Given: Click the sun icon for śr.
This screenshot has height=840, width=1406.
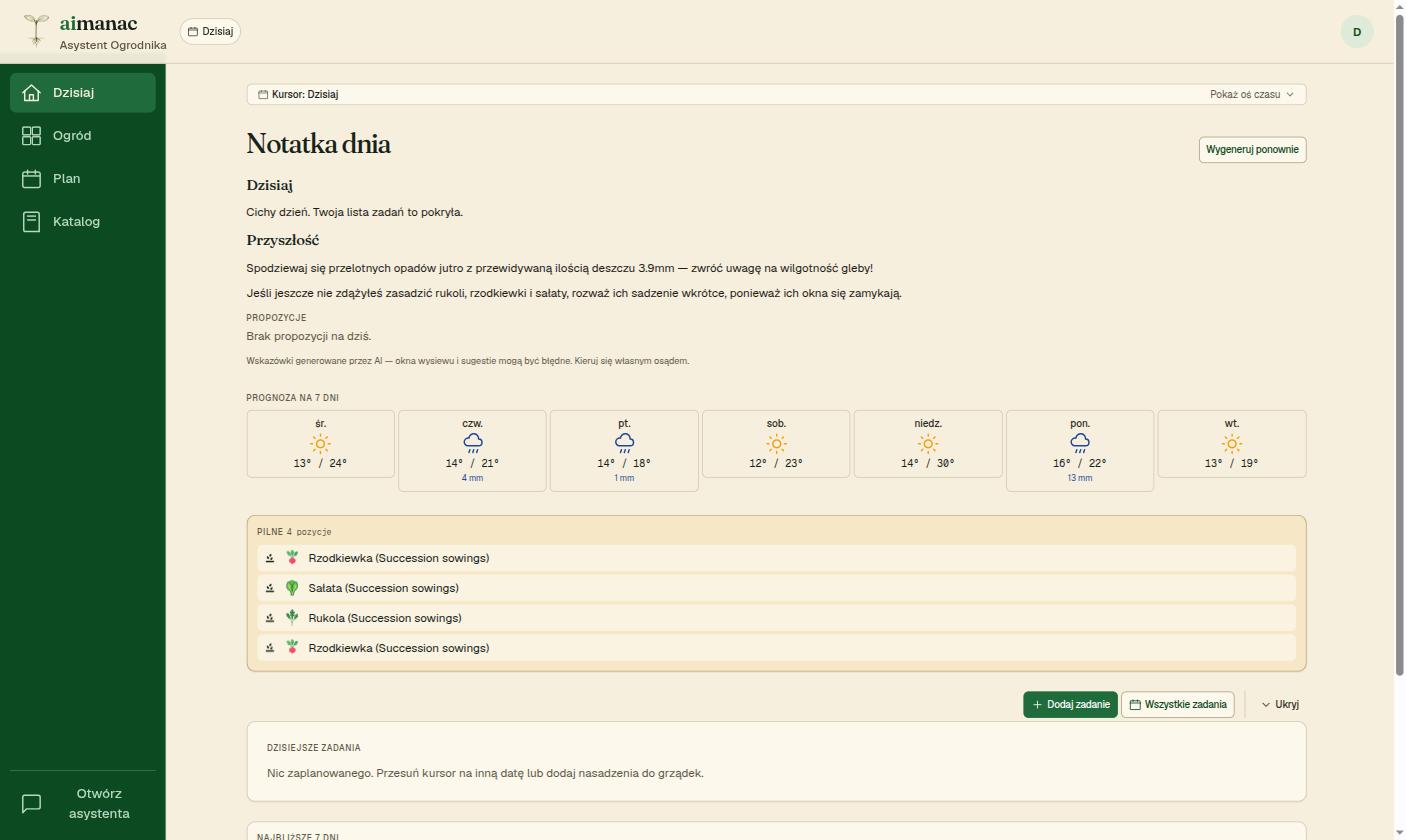Looking at the screenshot, I should click(x=320, y=443).
